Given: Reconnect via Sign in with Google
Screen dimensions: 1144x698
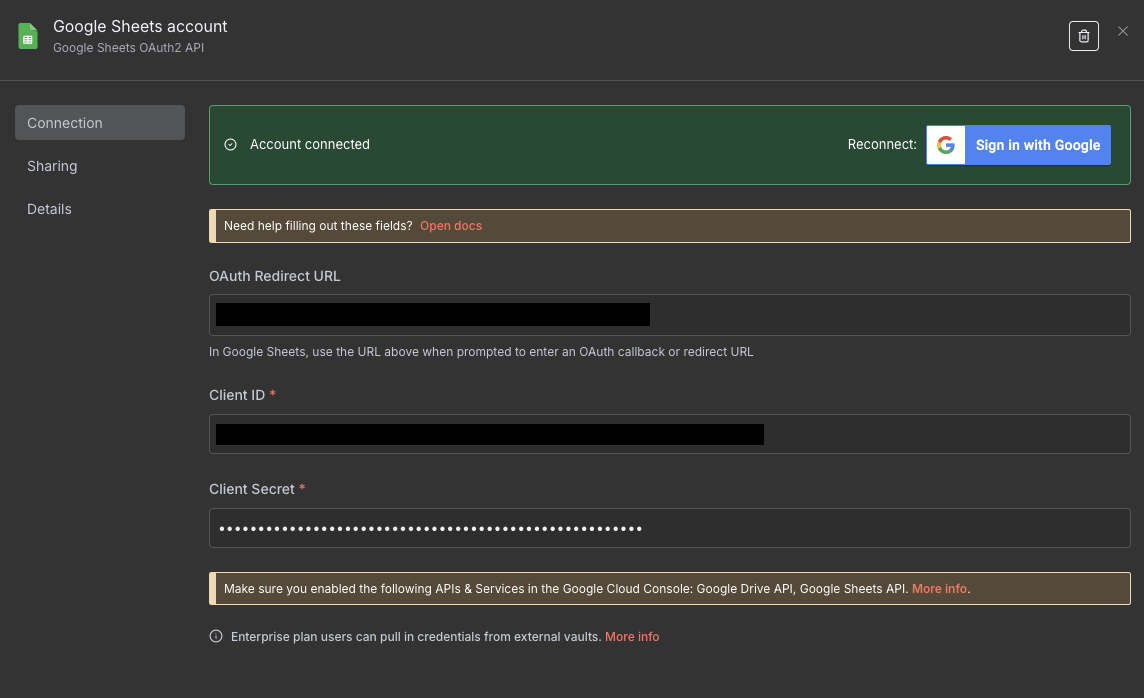Looking at the screenshot, I should [1037, 144].
